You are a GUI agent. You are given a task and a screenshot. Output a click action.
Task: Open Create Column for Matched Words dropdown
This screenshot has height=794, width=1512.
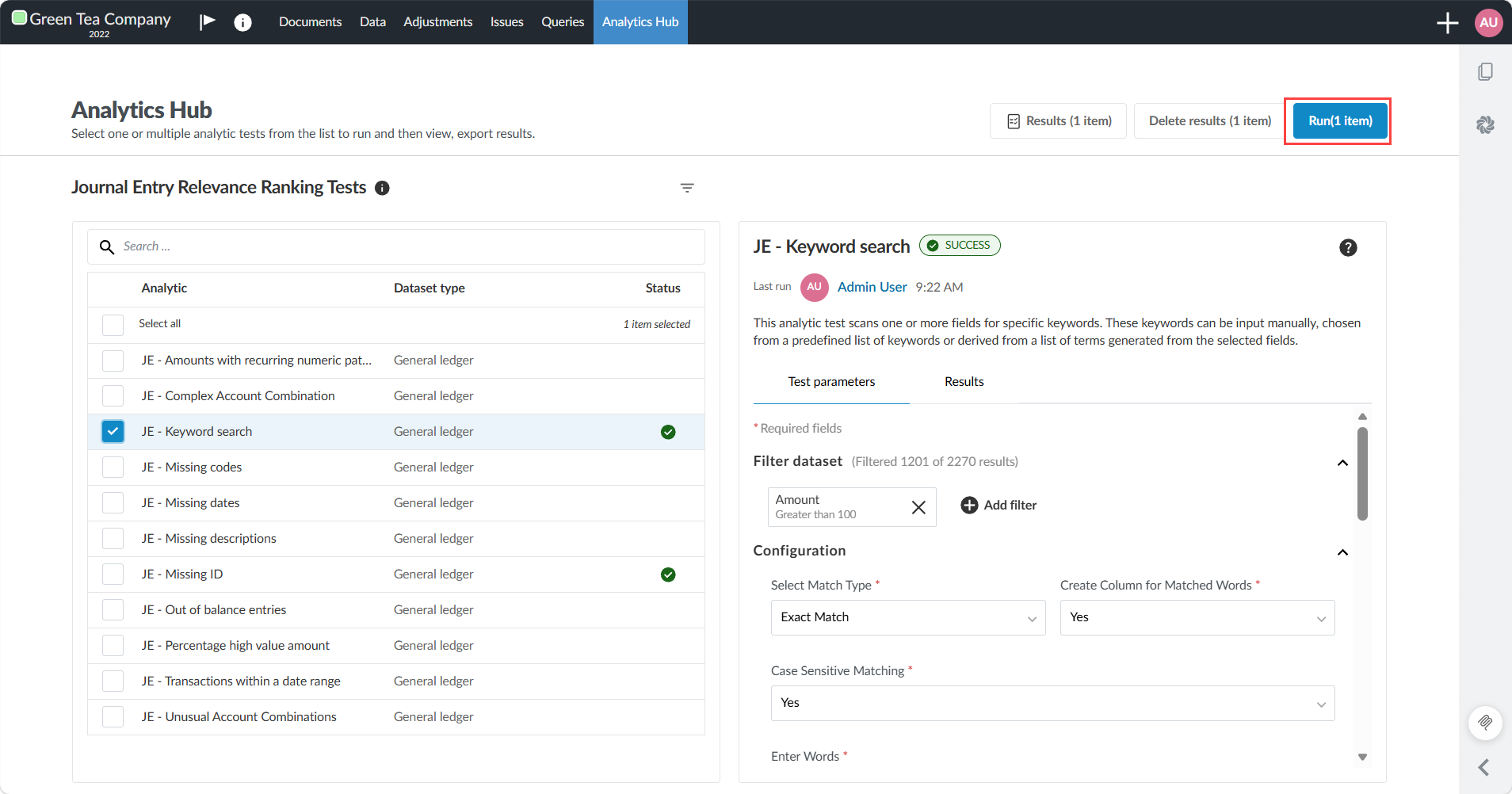(x=1197, y=617)
